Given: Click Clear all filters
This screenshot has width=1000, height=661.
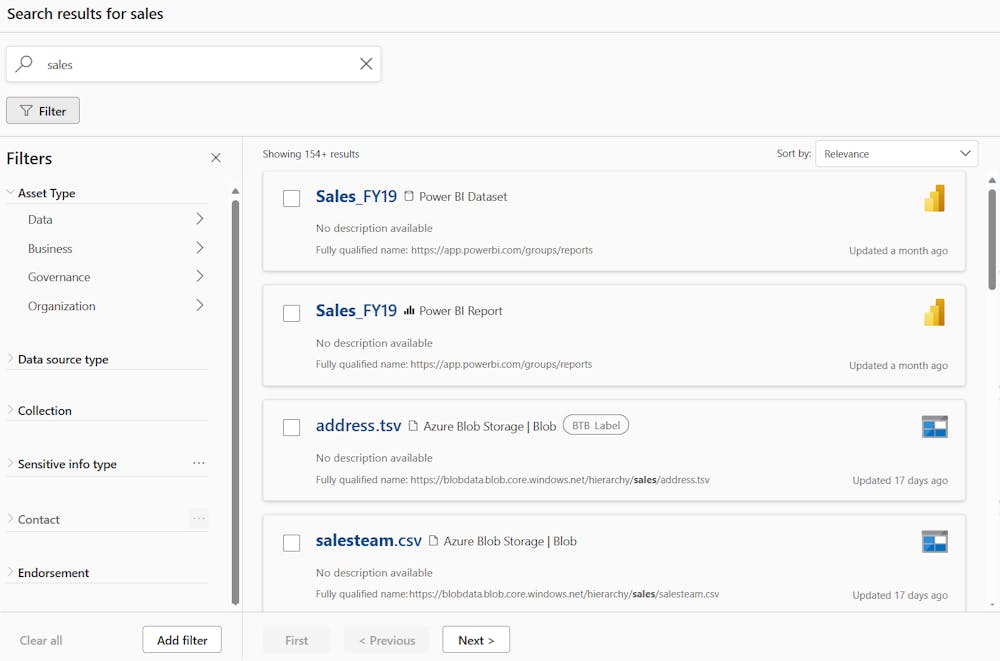Looking at the screenshot, I should [41, 640].
